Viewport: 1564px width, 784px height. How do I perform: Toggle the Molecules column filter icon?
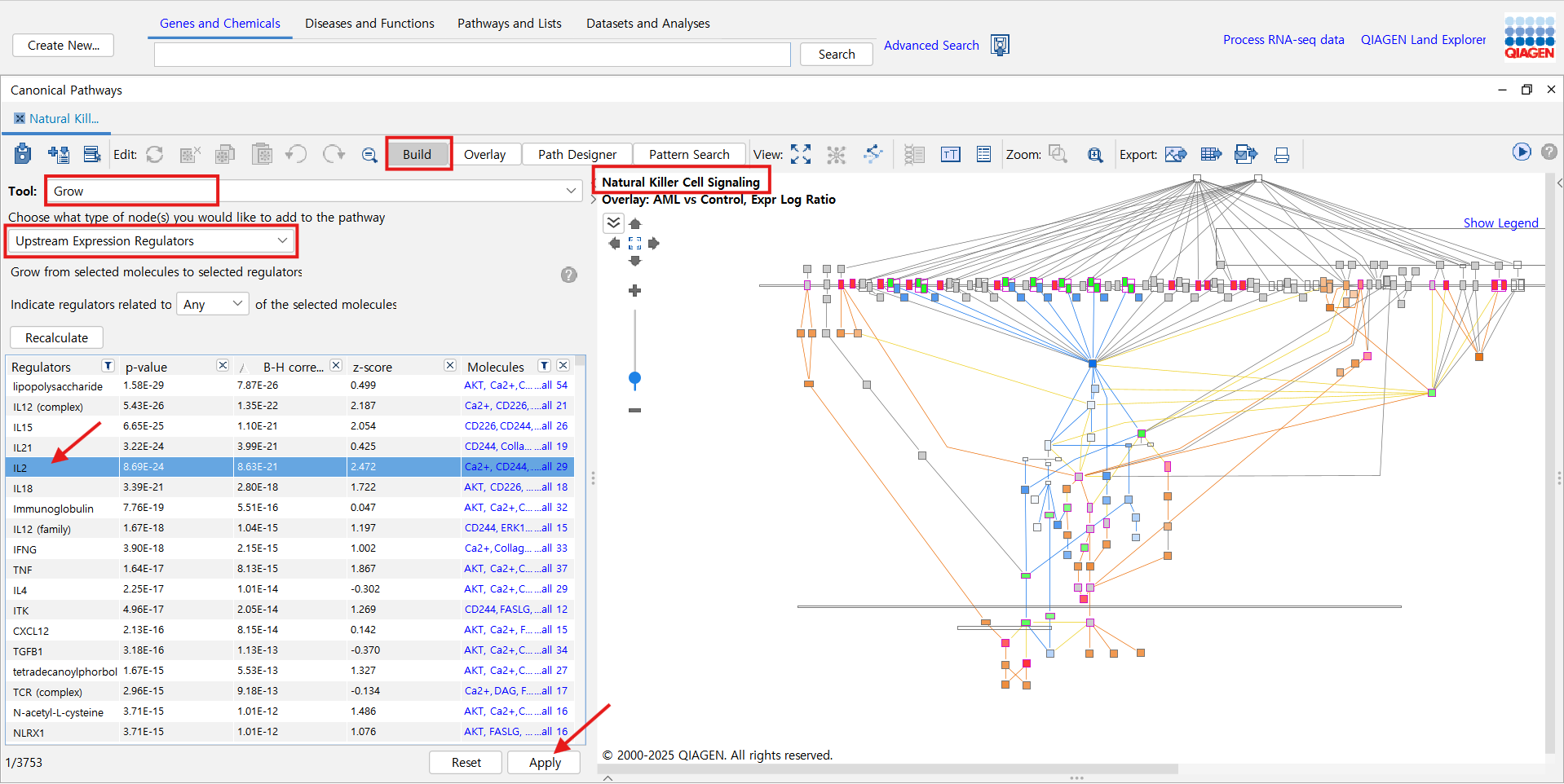(x=545, y=365)
